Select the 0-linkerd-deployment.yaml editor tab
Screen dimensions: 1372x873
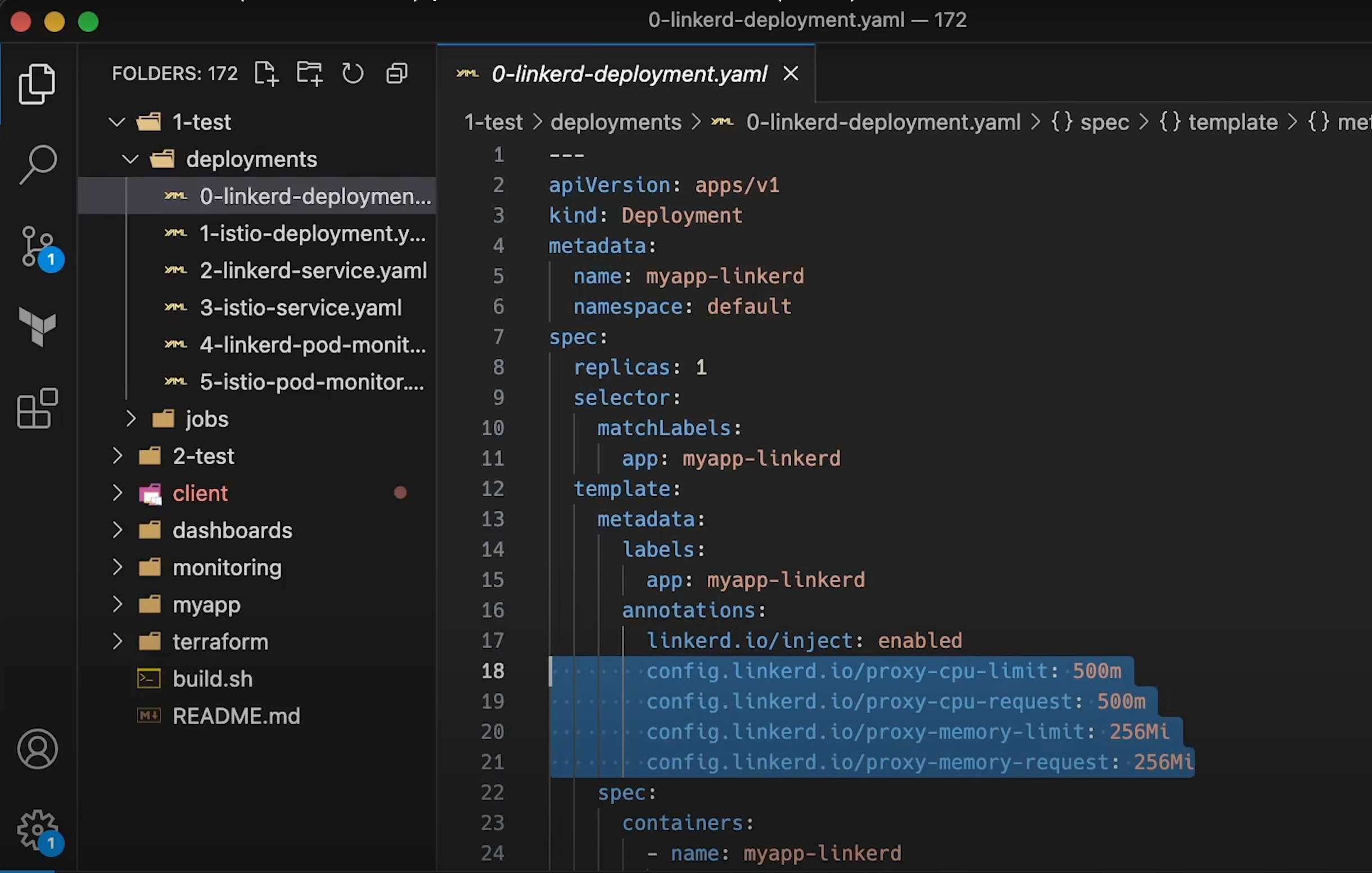pyautogui.click(x=628, y=74)
